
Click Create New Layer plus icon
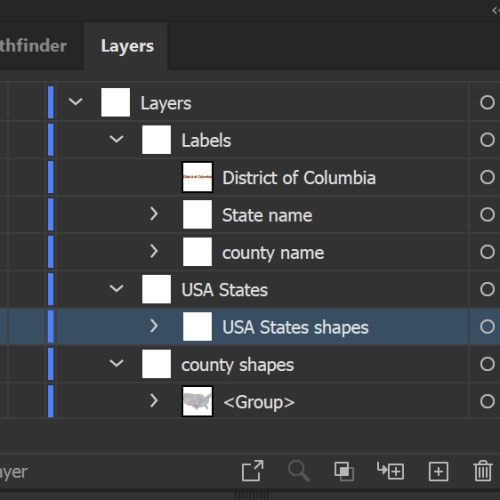pyautogui.click(x=438, y=471)
